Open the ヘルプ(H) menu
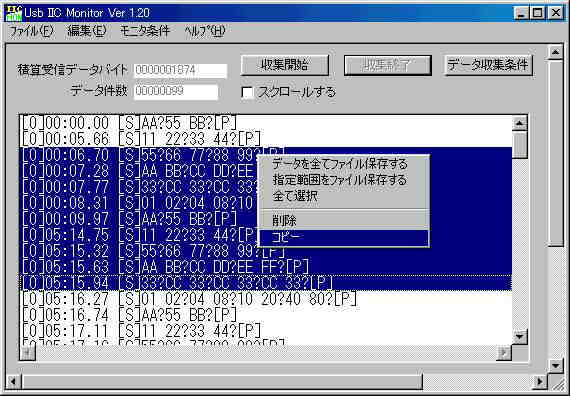The width and height of the screenshot is (570, 396). coord(205,31)
